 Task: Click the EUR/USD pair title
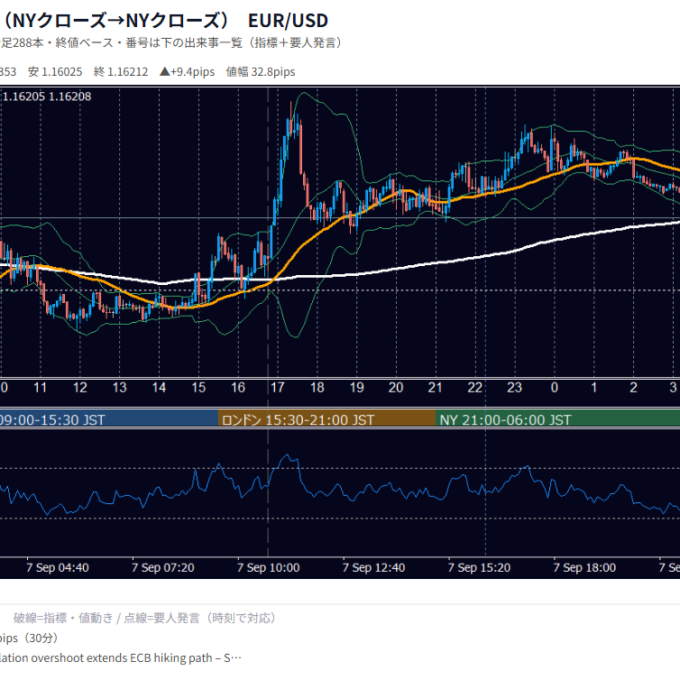click(288, 20)
